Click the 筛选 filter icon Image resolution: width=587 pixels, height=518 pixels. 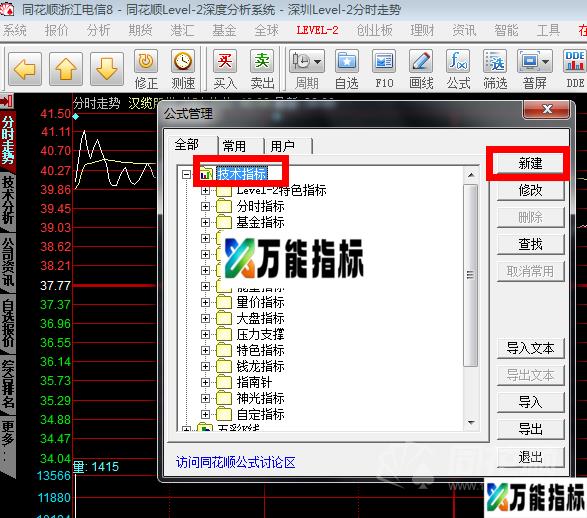tap(495, 70)
